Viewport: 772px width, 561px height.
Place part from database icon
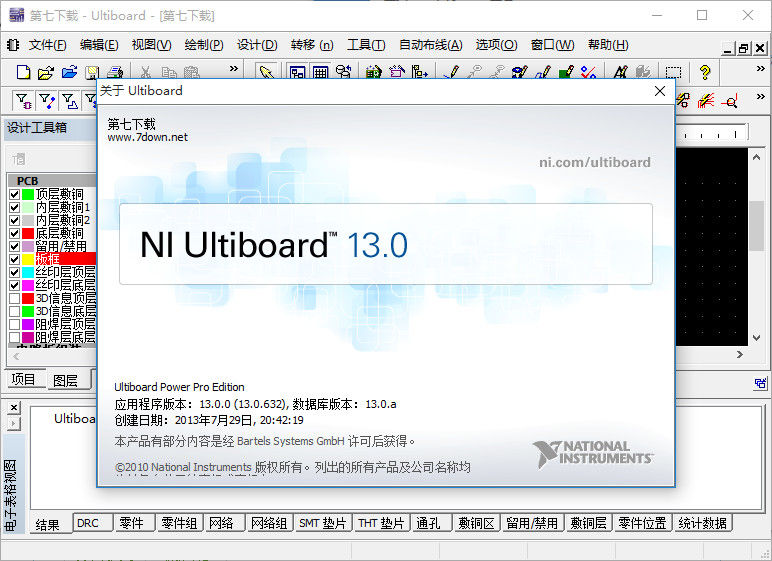420,72
